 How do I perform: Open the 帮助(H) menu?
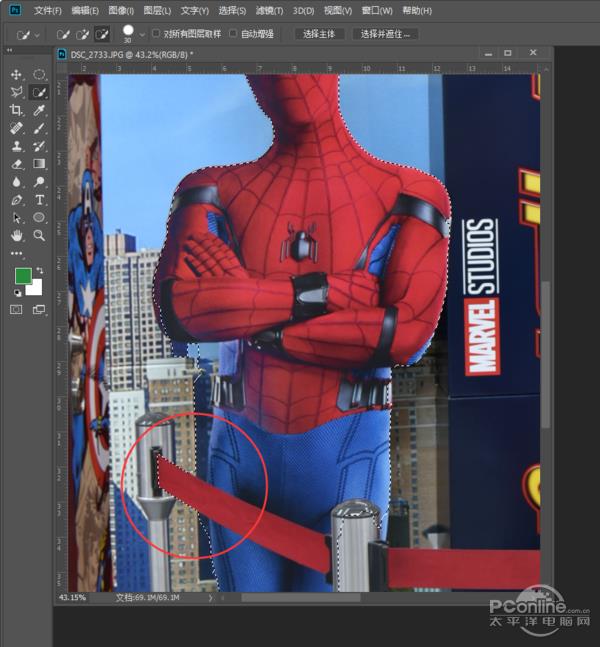tap(417, 10)
